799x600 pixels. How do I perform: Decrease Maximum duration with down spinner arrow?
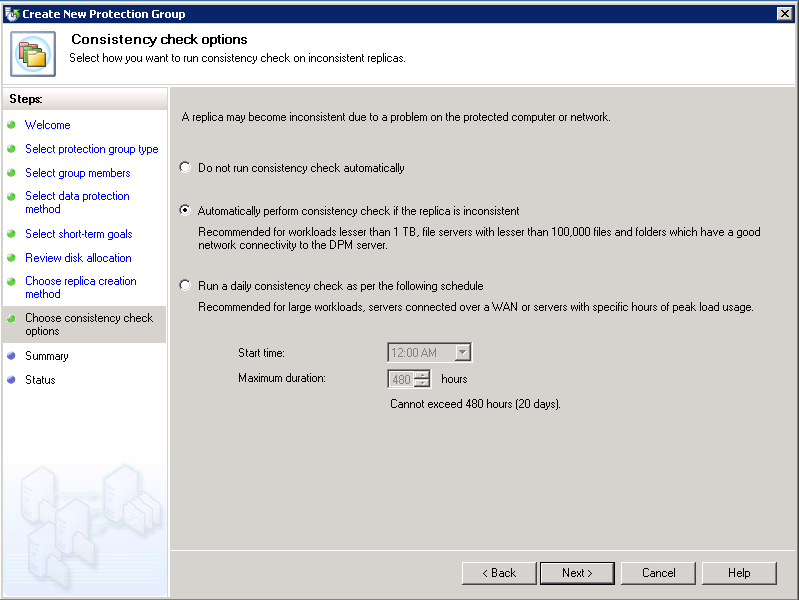(422, 383)
